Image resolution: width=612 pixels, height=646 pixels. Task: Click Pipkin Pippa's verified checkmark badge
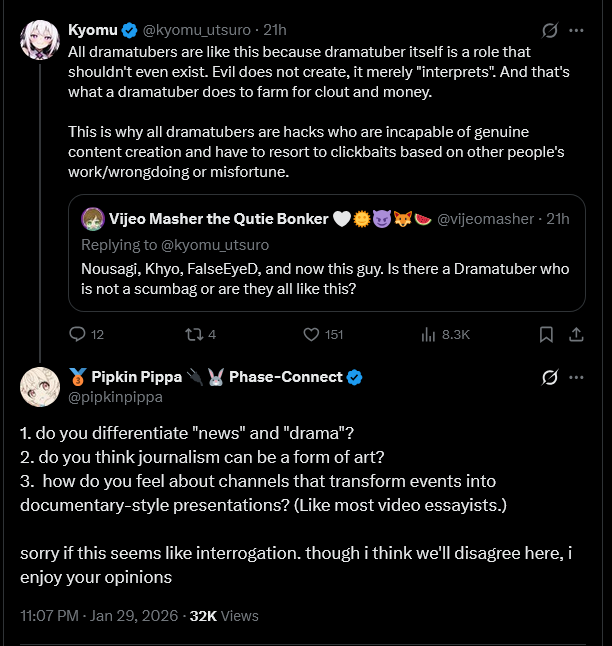pyautogui.click(x=354, y=377)
